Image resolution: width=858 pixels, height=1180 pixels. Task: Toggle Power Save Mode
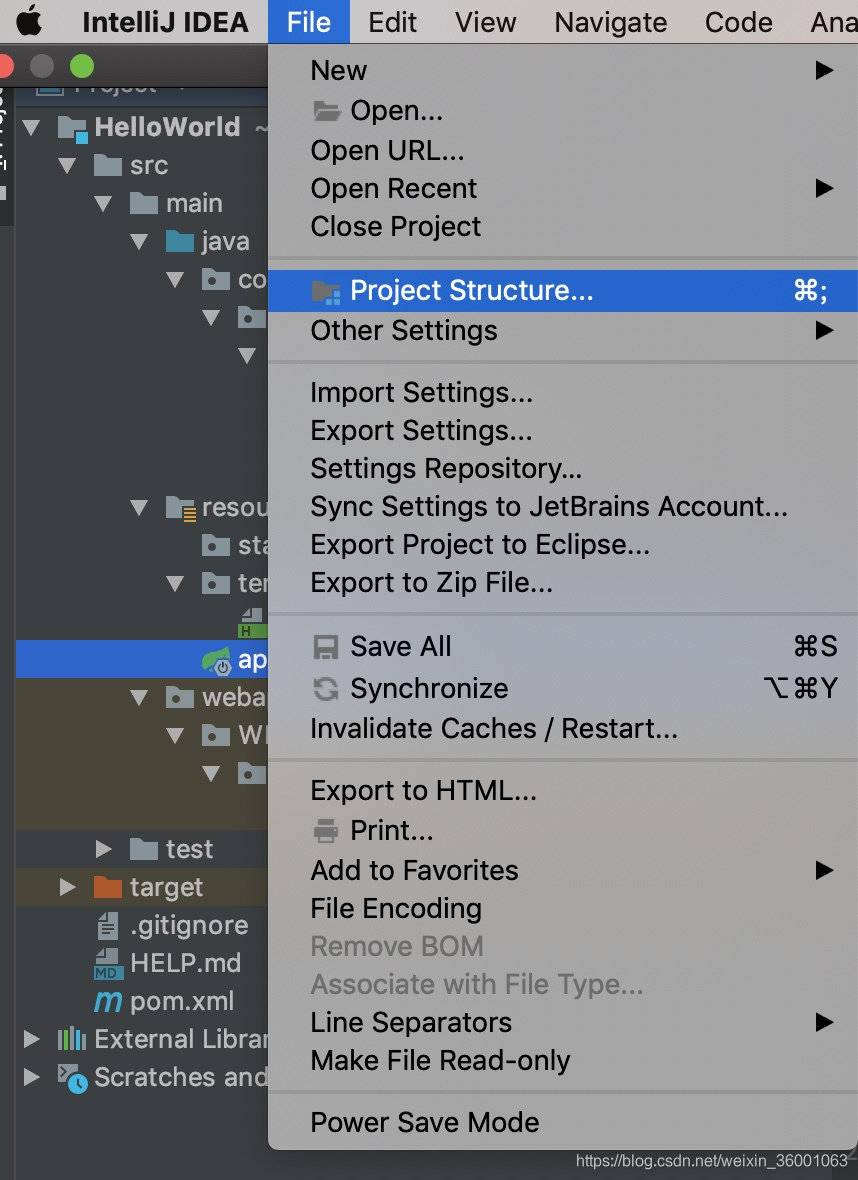tap(563, 1123)
